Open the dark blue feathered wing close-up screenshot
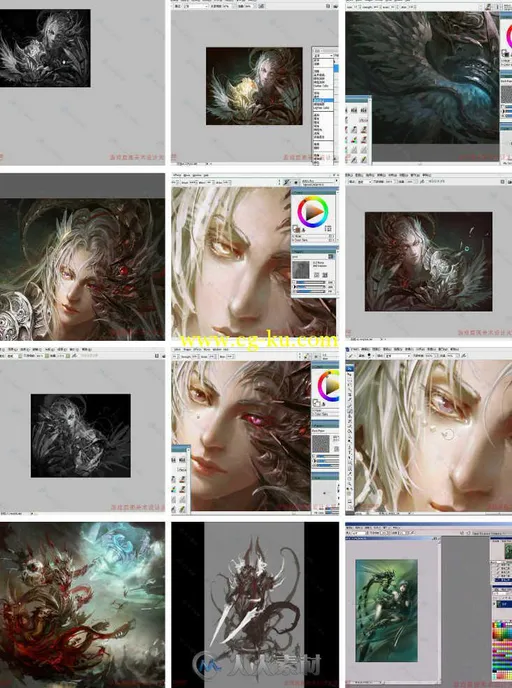Screen dimensions: 512x688 [x=429, y=83]
